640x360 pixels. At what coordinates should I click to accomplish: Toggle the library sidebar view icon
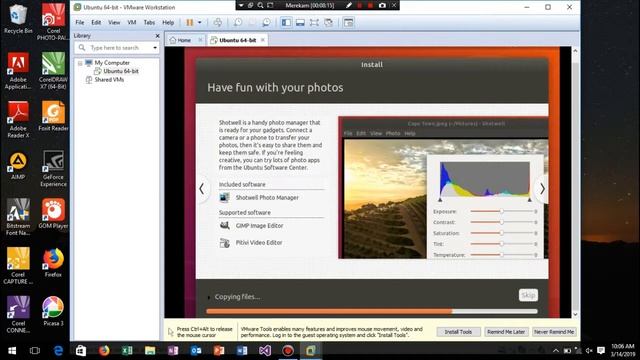pos(287,22)
